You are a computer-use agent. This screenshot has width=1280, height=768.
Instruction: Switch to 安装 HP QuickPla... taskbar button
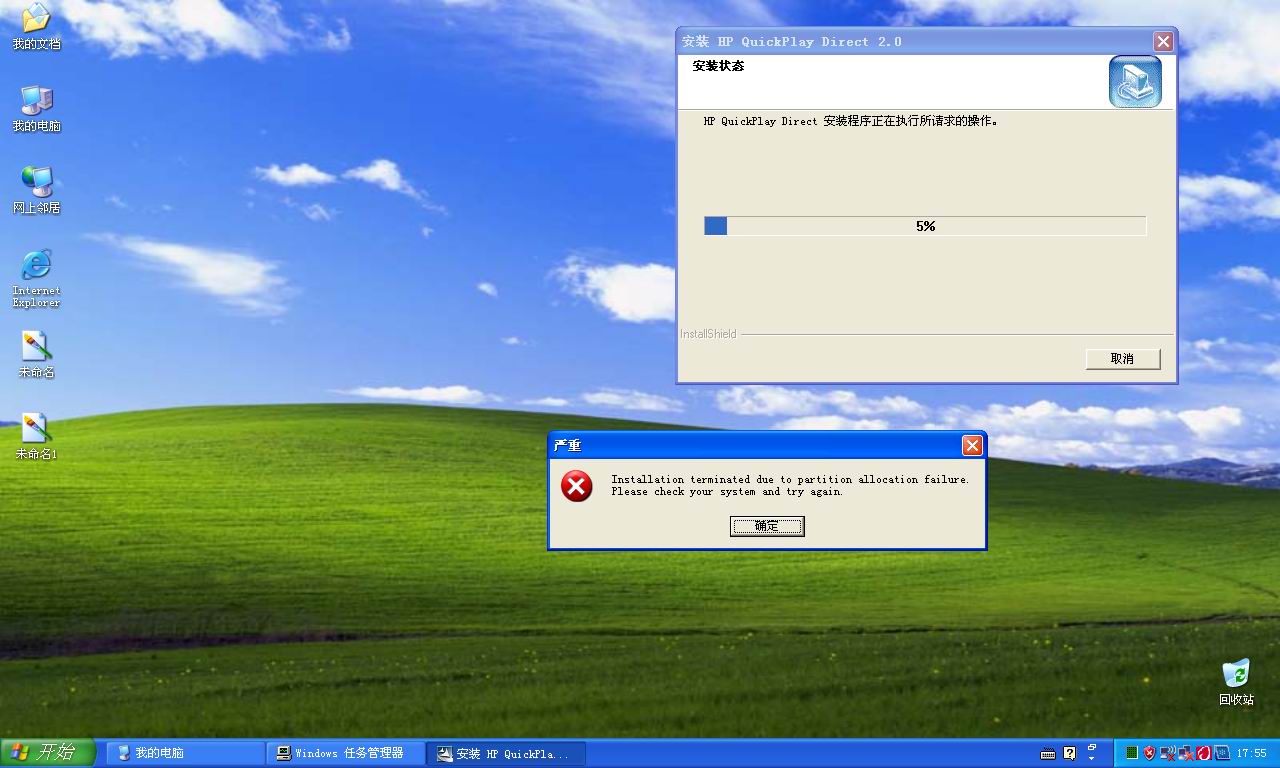tap(505, 753)
